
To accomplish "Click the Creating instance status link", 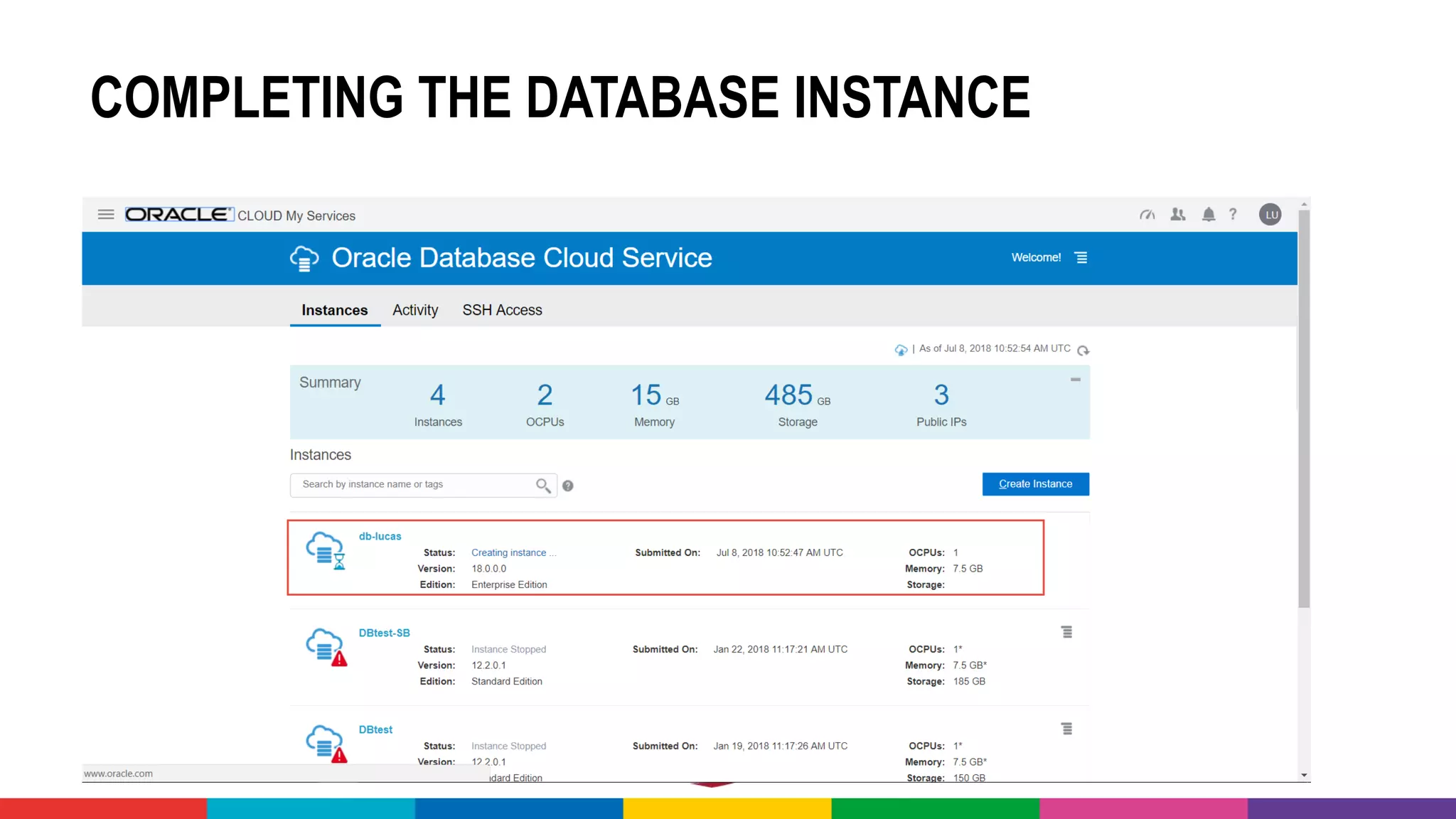I will click(x=513, y=552).
